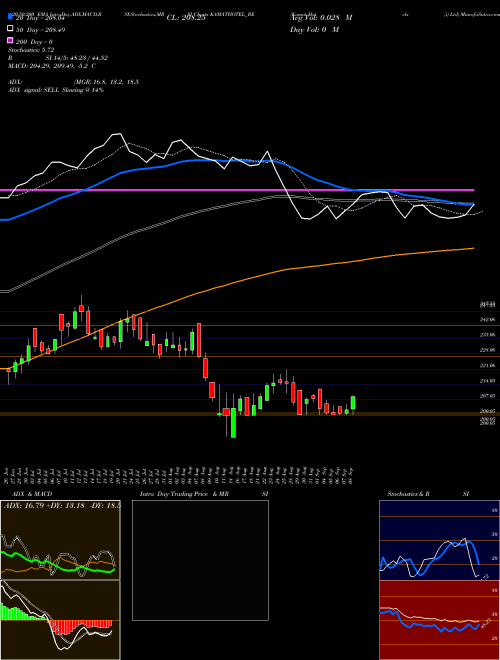
Task: Click the last green candlestick on chart
Action: tap(353, 403)
